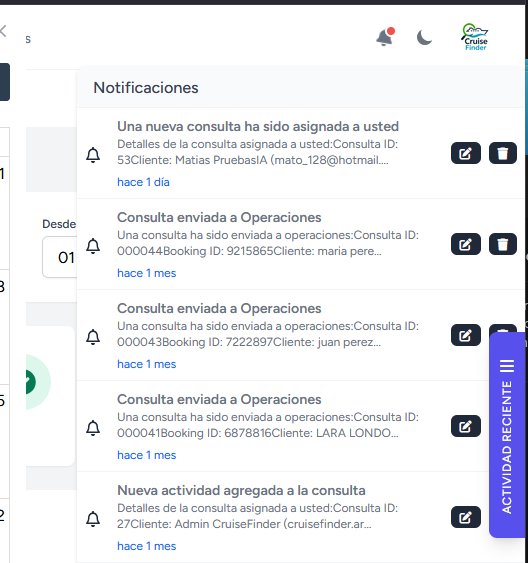Click bell icon beside 'Nueva actividad agregada' notification
528x563 pixels.
click(x=93, y=519)
